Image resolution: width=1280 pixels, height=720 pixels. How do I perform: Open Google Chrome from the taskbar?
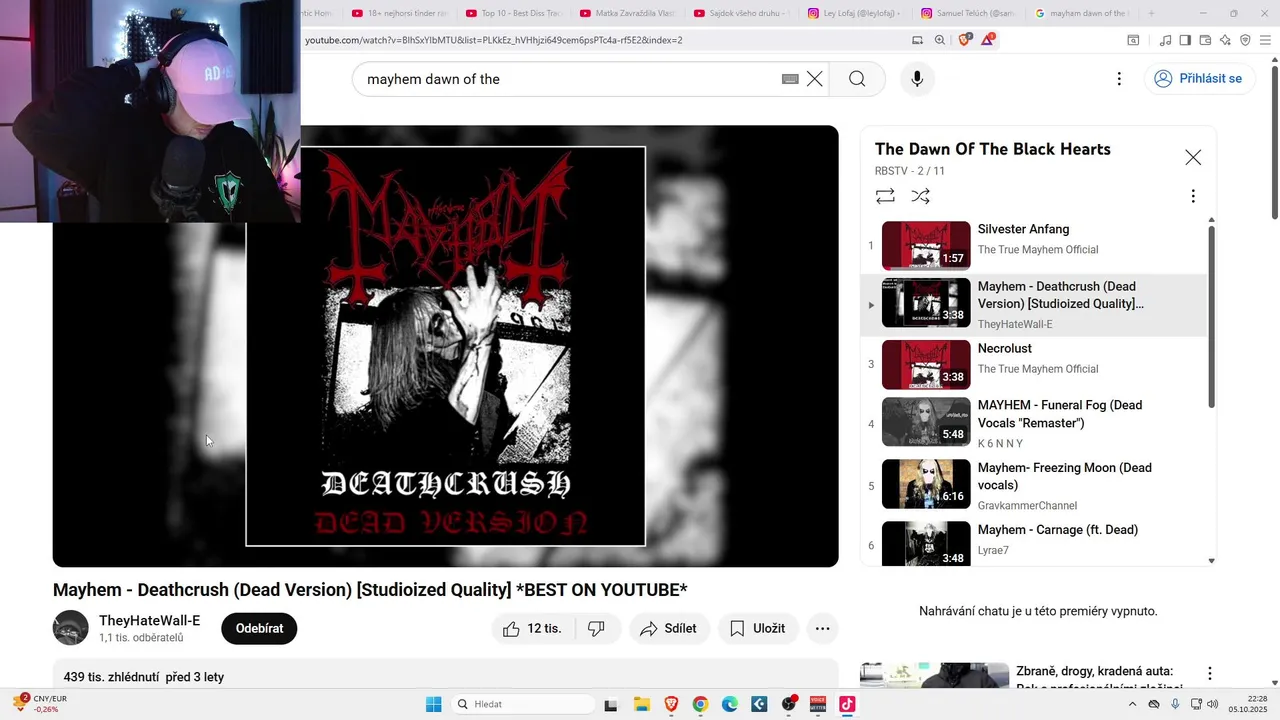pos(700,704)
